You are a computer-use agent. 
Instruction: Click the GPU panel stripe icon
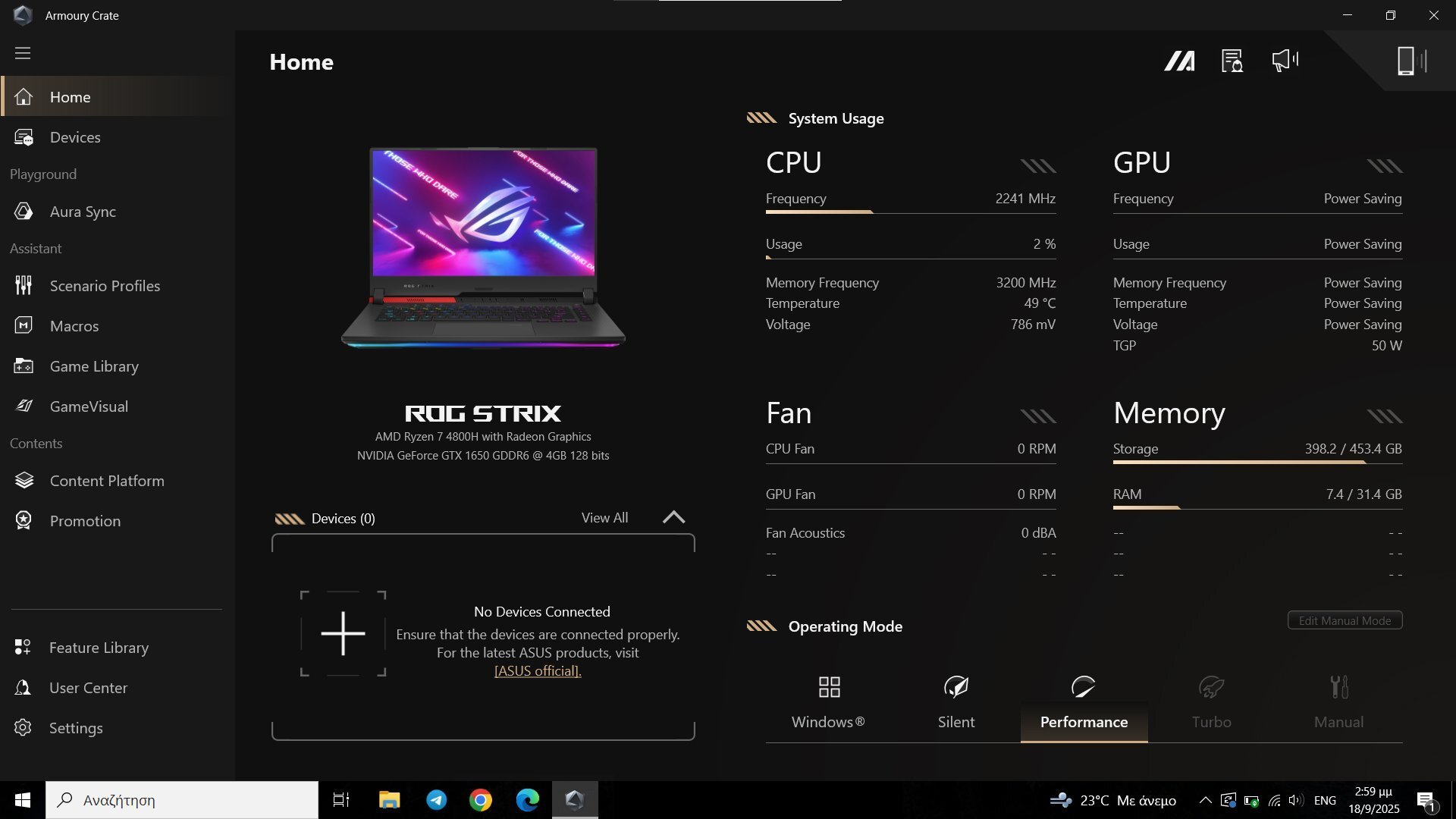pyautogui.click(x=1385, y=166)
